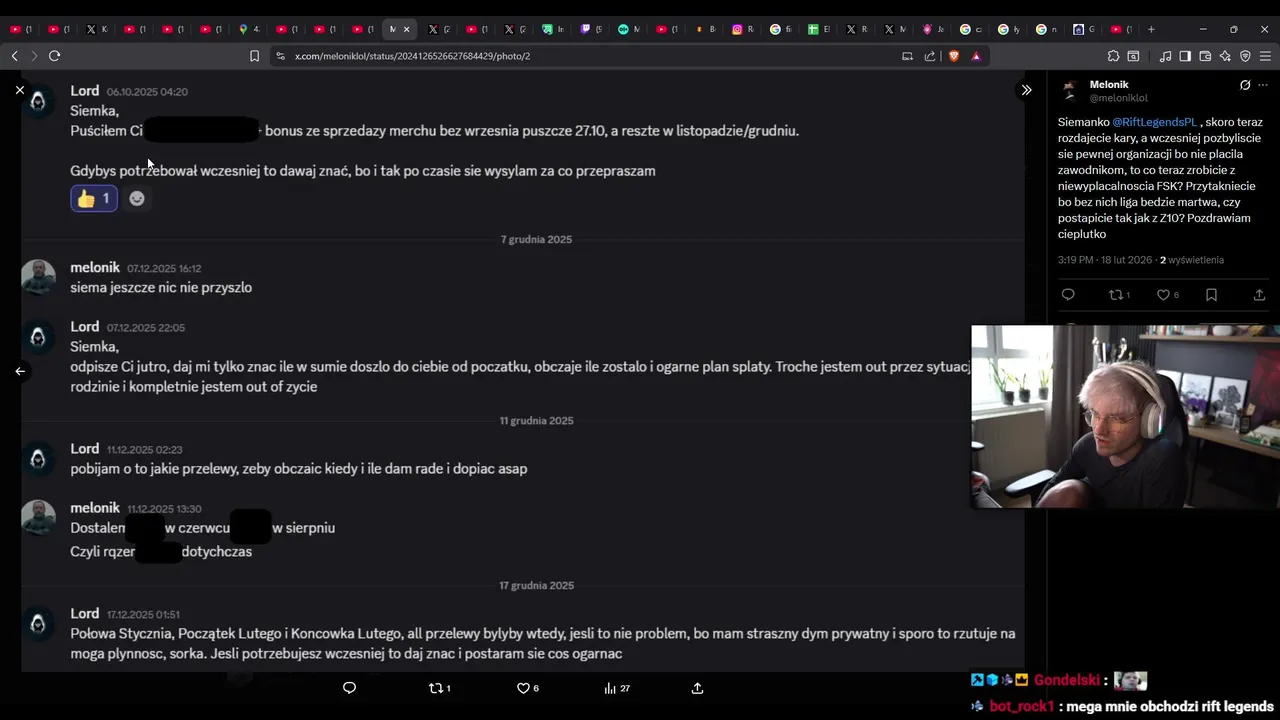Go forward in browser history

coord(34,56)
